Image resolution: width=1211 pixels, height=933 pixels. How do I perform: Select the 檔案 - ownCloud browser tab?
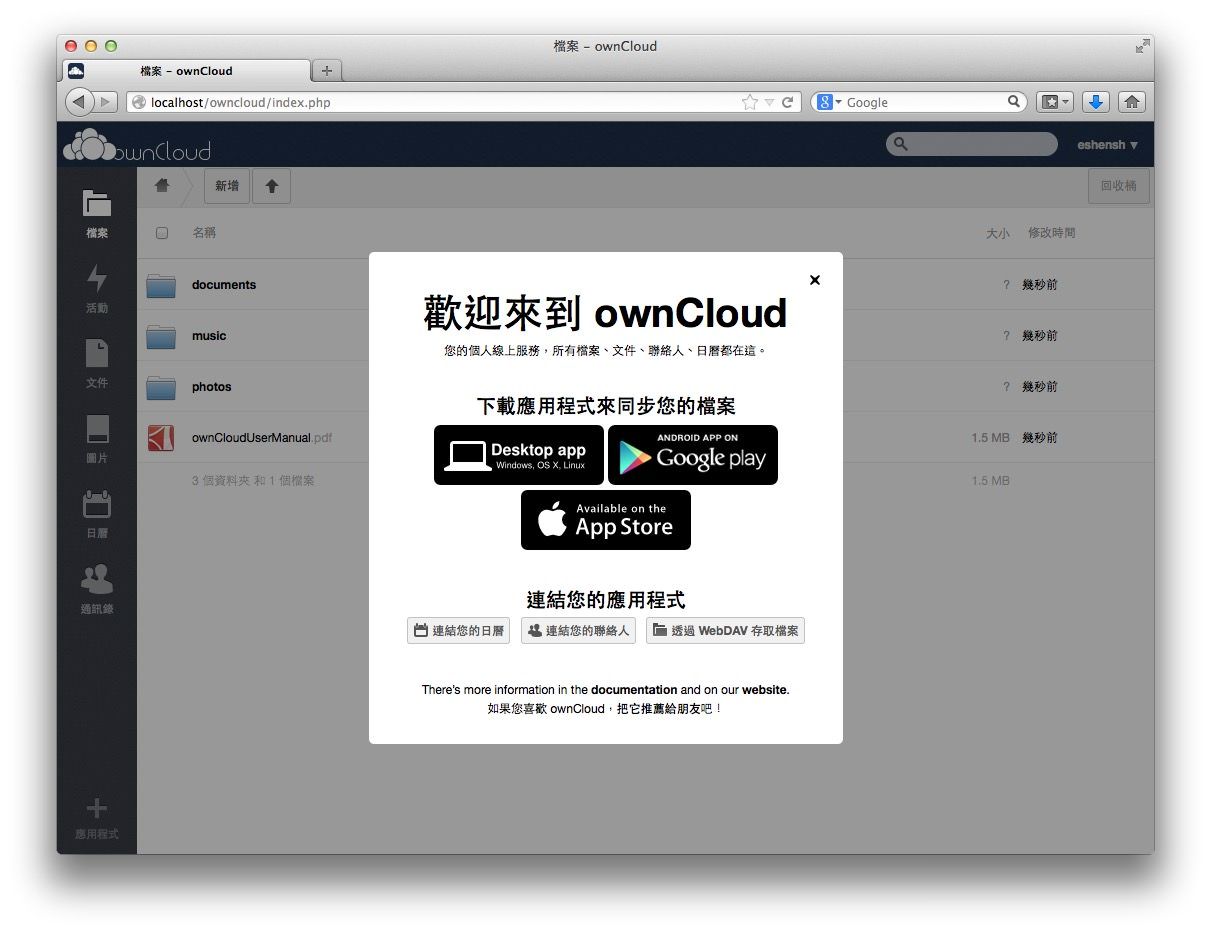pyautogui.click(x=187, y=71)
